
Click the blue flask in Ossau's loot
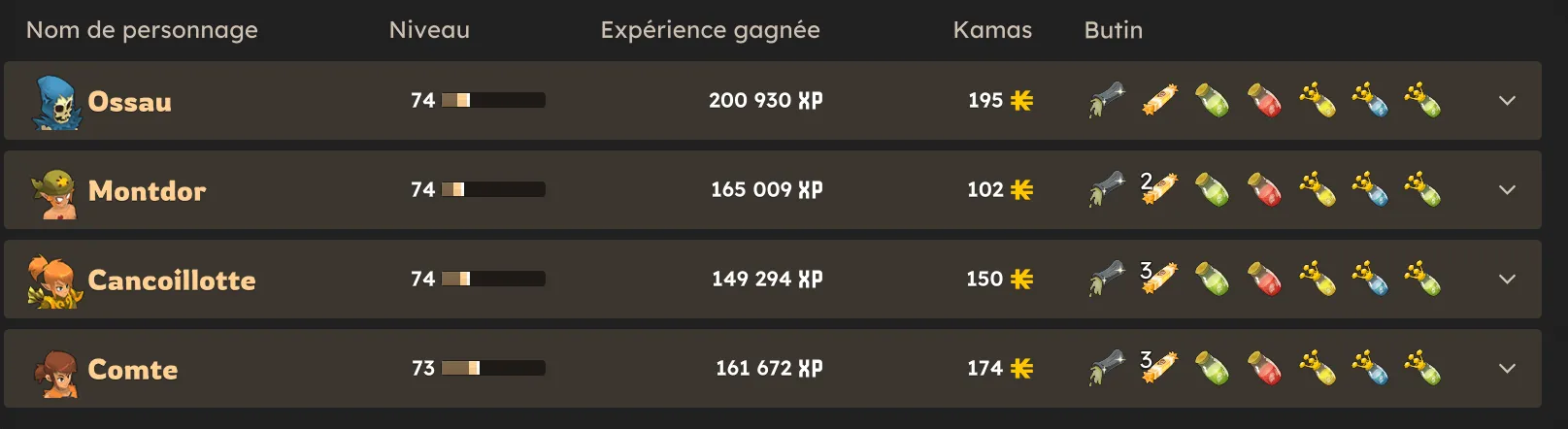[x=1369, y=100]
